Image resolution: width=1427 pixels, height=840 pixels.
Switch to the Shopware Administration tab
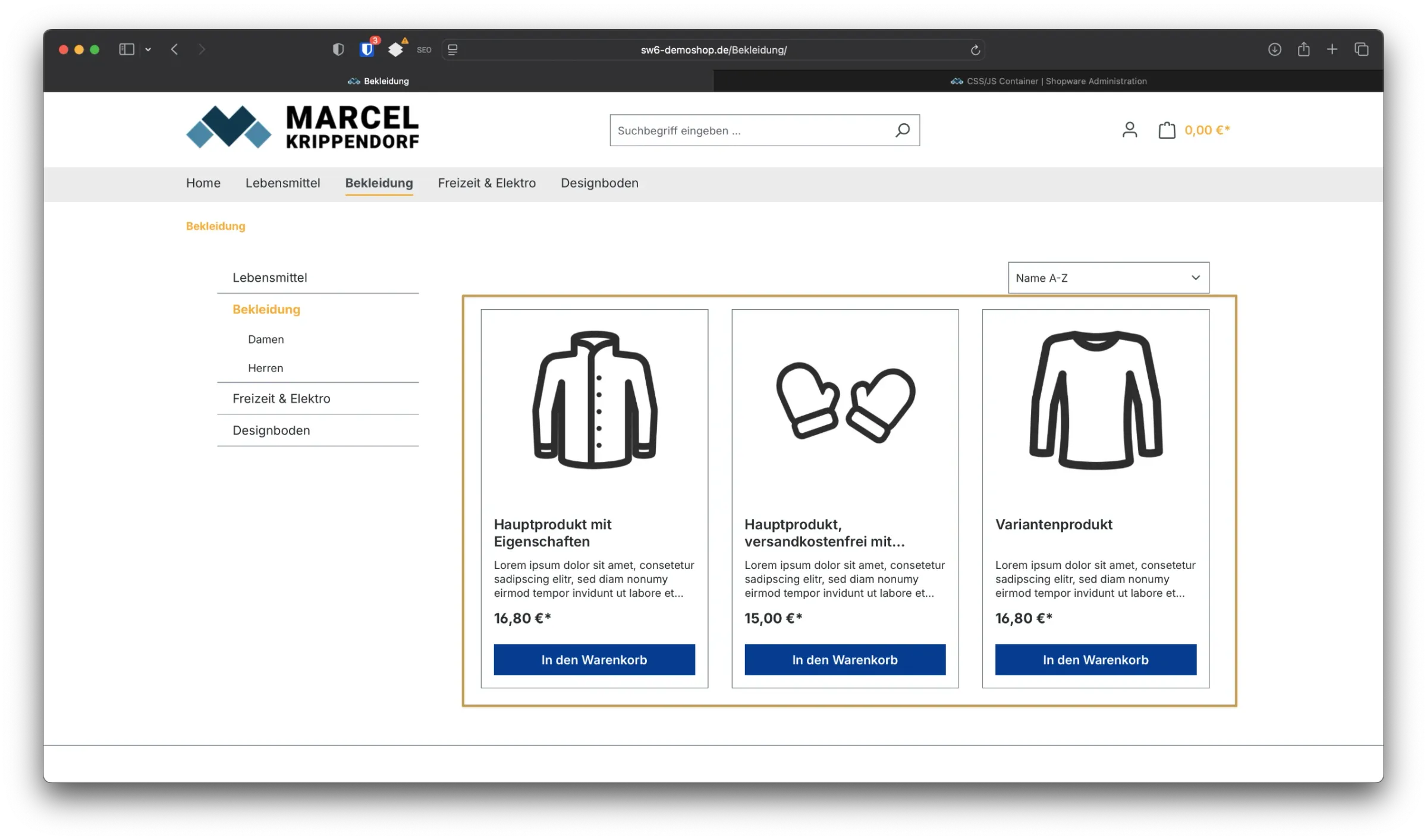click(x=1048, y=81)
